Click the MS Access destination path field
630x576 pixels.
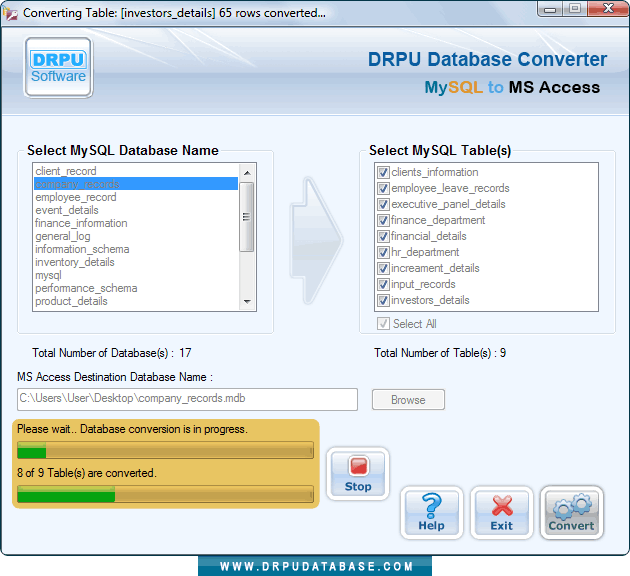click(x=187, y=399)
